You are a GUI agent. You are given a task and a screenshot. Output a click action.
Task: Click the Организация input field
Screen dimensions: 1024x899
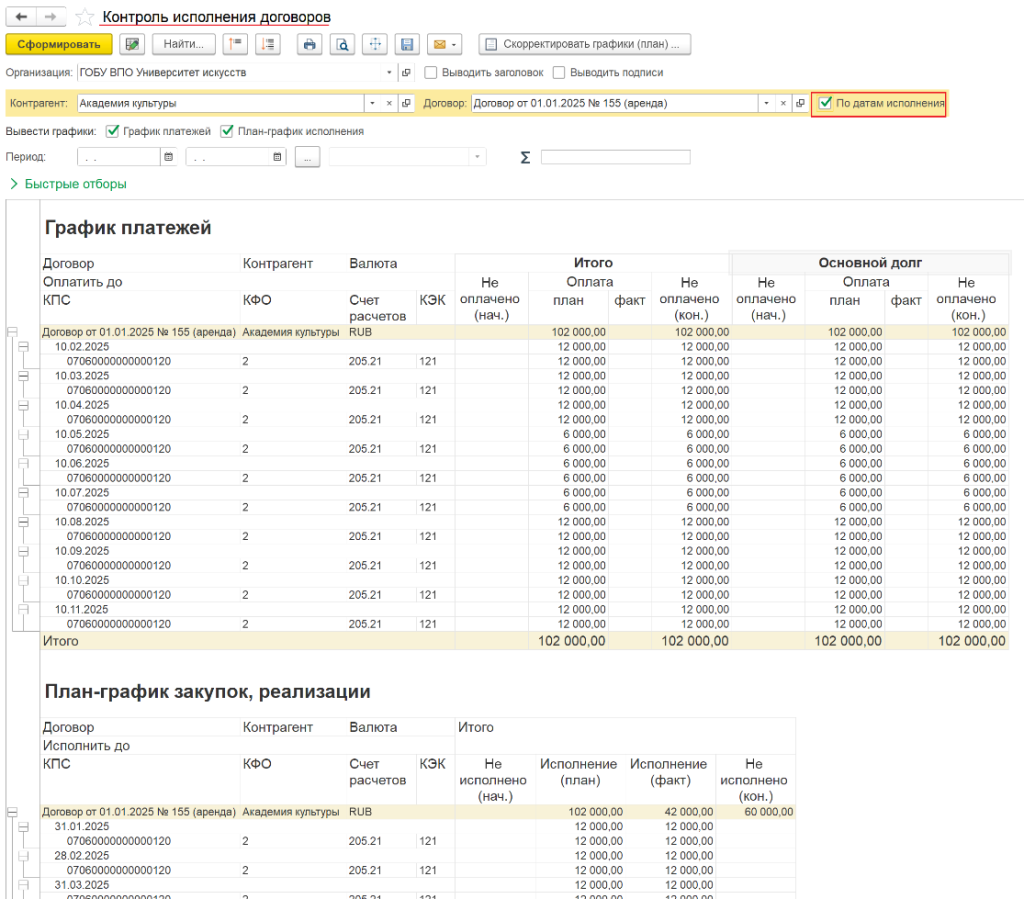click(x=229, y=72)
